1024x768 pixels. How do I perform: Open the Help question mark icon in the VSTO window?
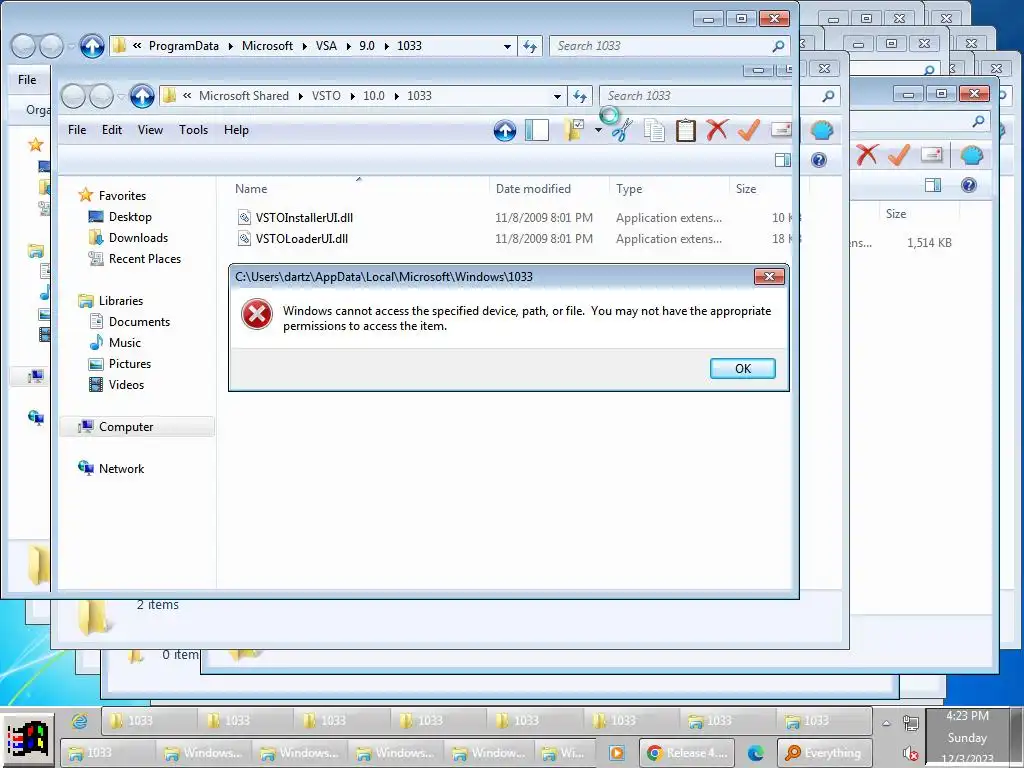click(818, 160)
